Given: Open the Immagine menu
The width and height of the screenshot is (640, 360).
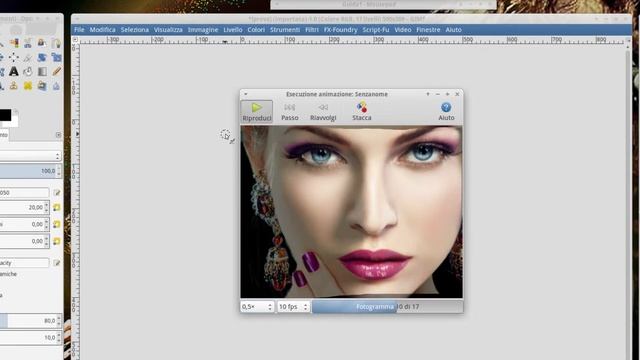Looking at the screenshot, I should [x=203, y=30].
